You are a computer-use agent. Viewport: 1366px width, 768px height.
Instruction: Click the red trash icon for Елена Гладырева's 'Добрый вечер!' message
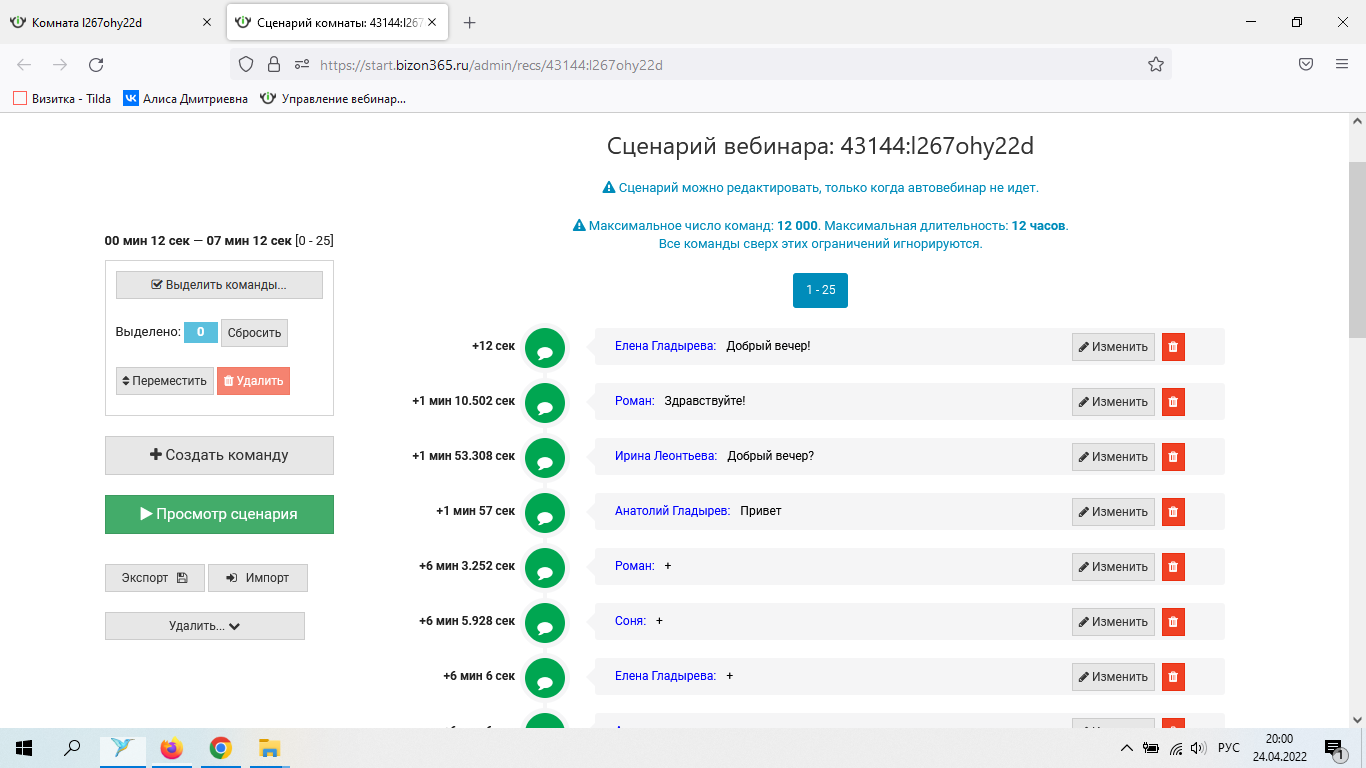(1173, 347)
